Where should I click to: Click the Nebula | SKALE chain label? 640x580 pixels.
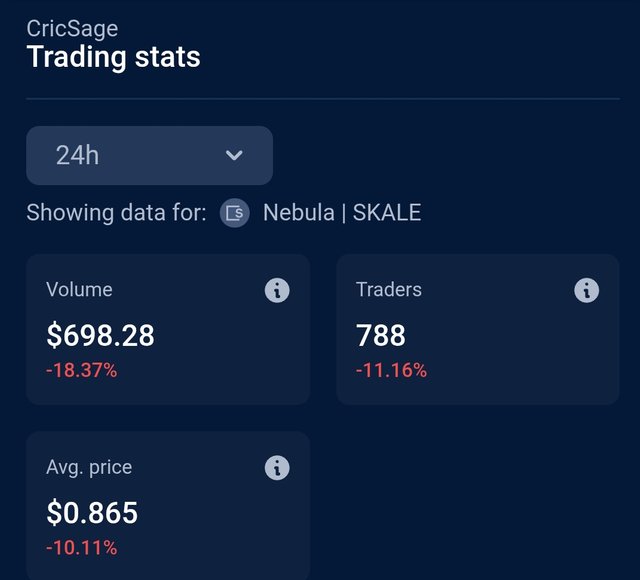coord(342,213)
